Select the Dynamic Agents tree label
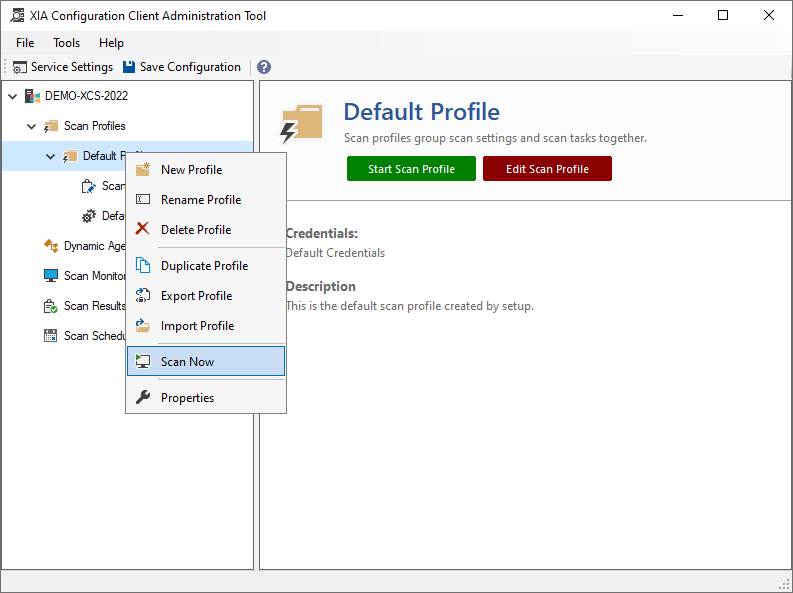This screenshot has width=793, height=593. click(94, 246)
